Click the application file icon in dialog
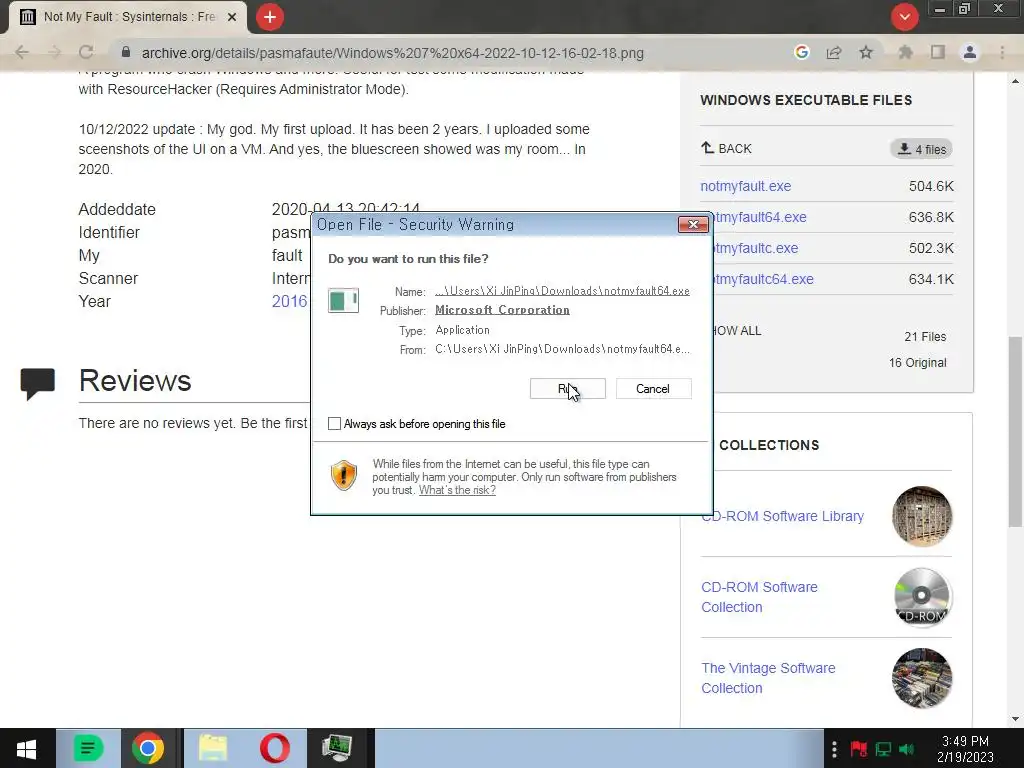 [344, 300]
